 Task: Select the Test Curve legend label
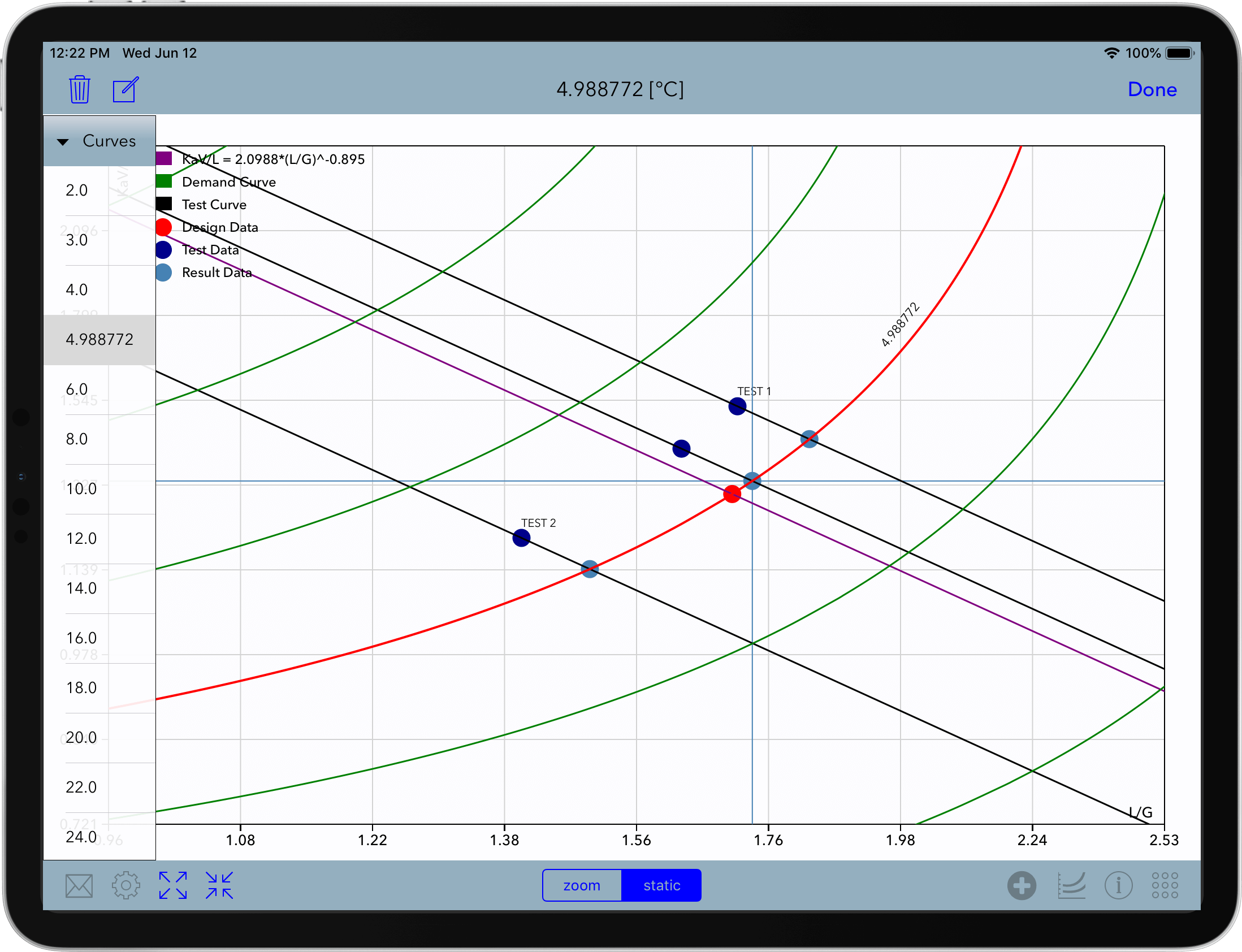[214, 204]
